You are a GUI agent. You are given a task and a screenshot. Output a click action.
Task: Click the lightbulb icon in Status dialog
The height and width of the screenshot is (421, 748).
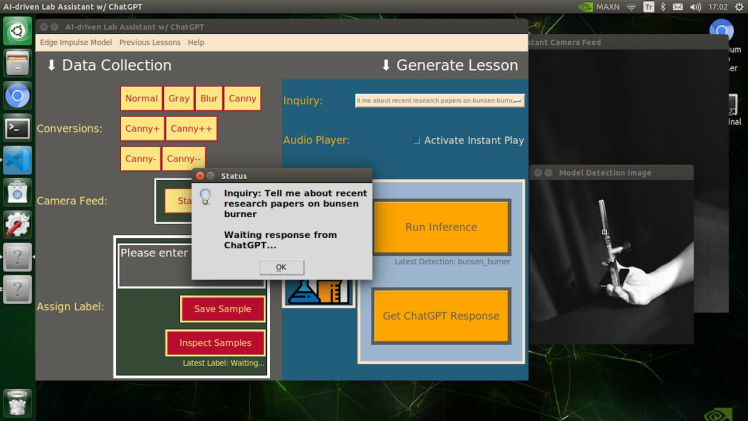pos(205,196)
